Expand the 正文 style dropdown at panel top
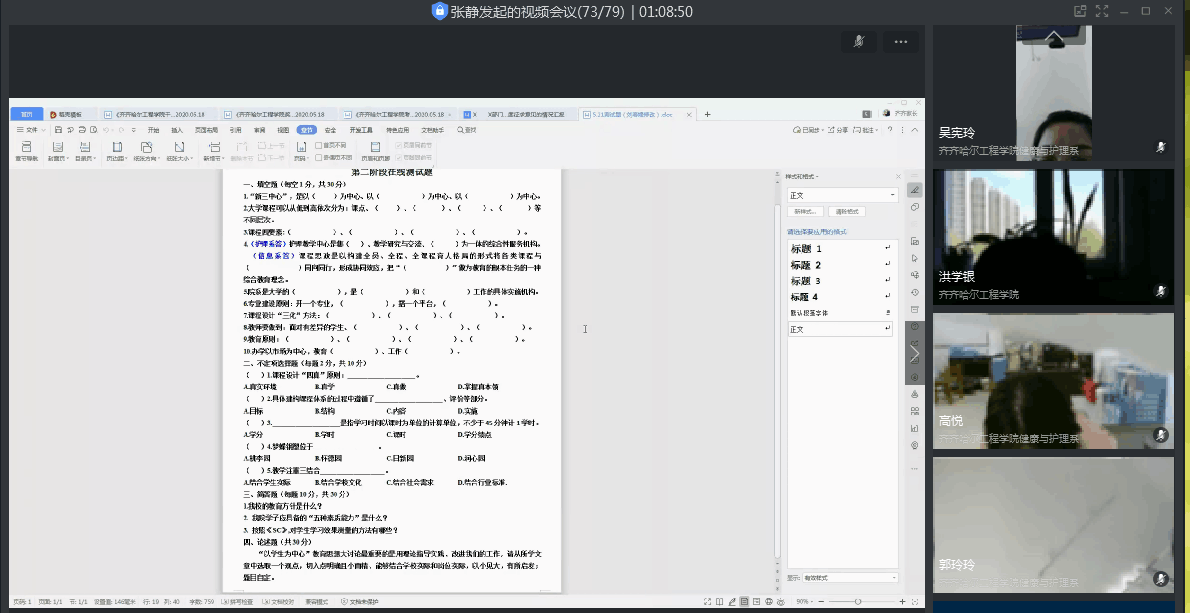The height and width of the screenshot is (613, 1190). coord(892,195)
